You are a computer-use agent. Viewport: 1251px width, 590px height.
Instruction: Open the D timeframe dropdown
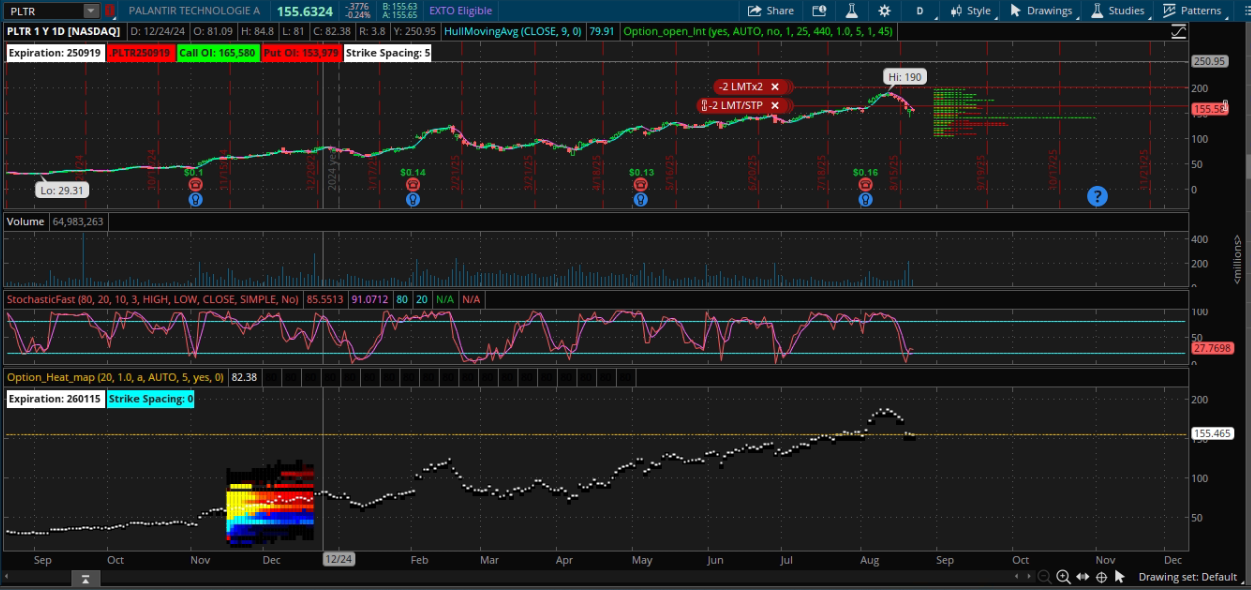pos(920,11)
